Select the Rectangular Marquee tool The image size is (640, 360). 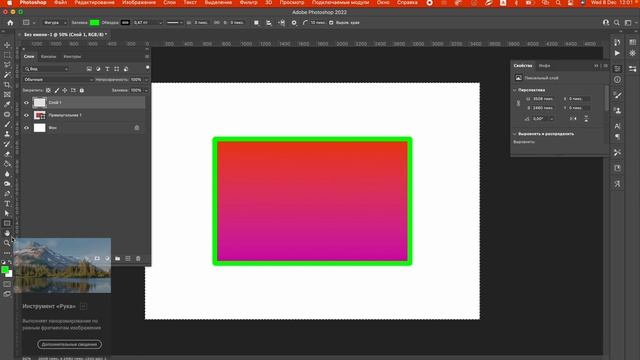tap(7, 55)
